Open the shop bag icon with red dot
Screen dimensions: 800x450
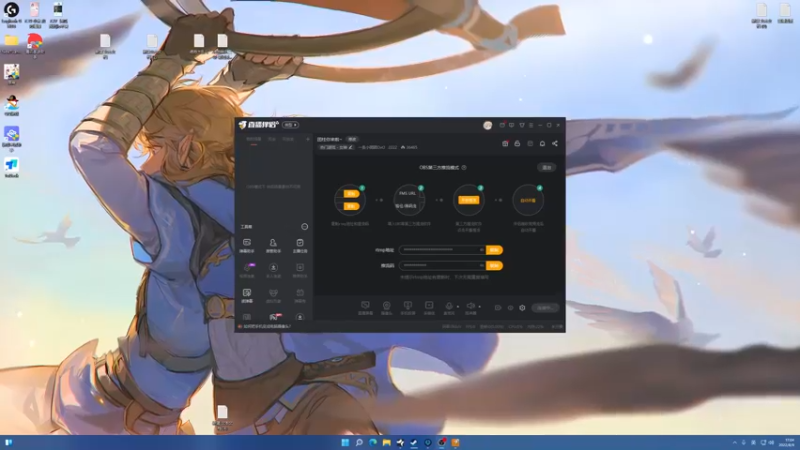505,144
